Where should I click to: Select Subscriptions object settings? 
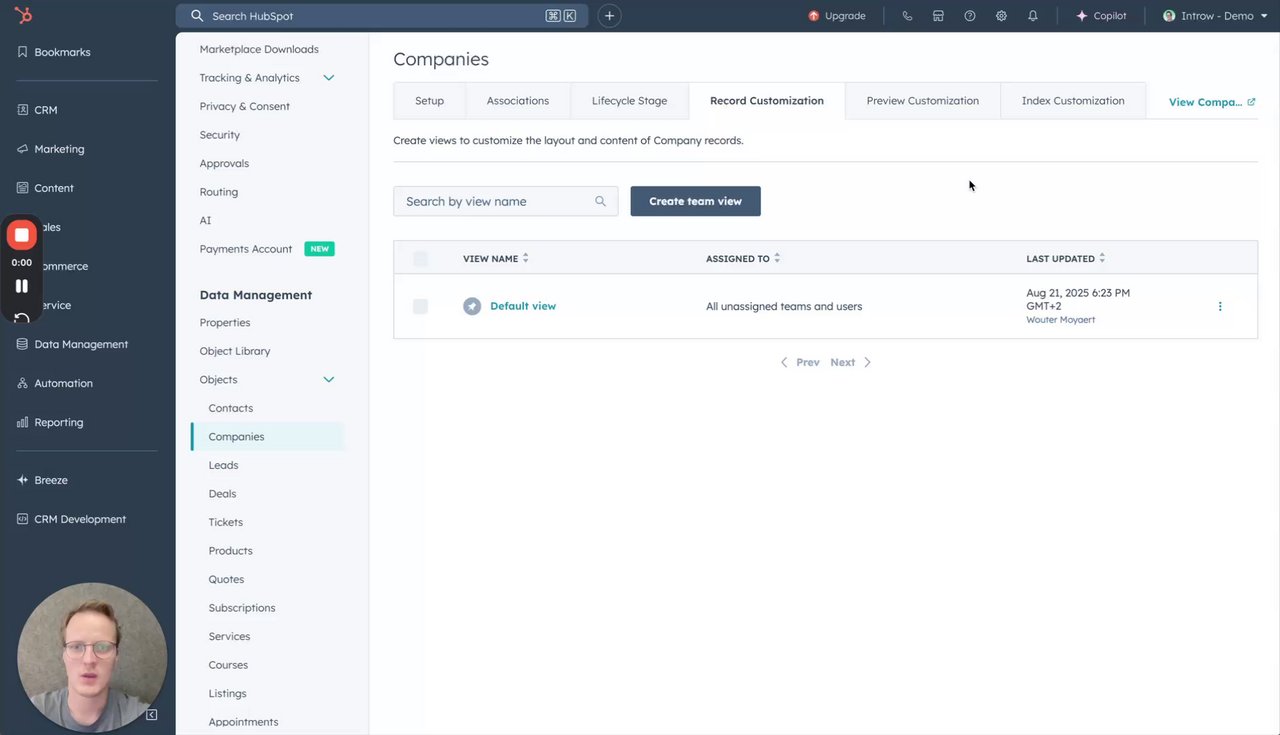point(242,608)
